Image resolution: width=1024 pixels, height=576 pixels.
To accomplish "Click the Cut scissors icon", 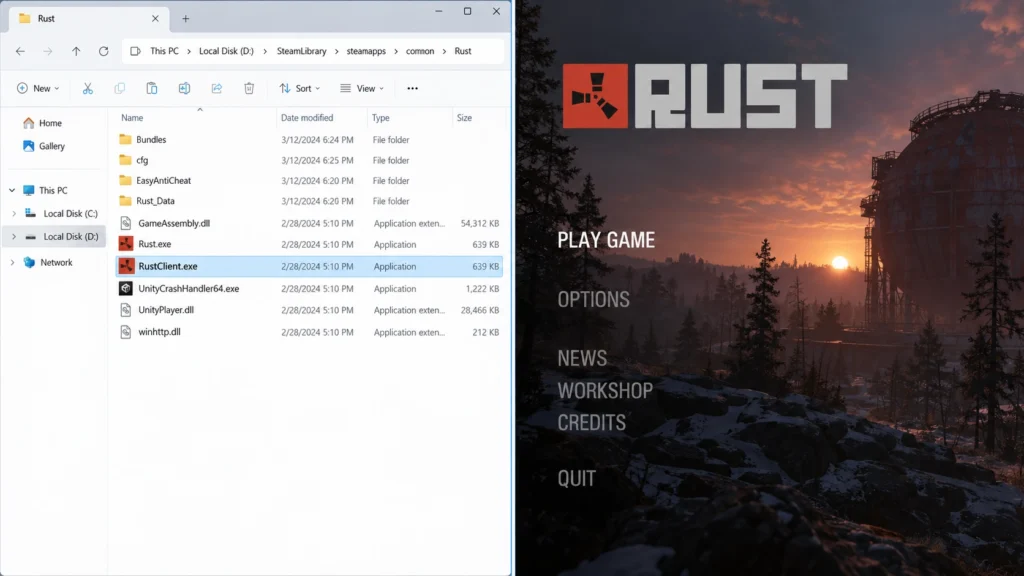I will click(88, 88).
